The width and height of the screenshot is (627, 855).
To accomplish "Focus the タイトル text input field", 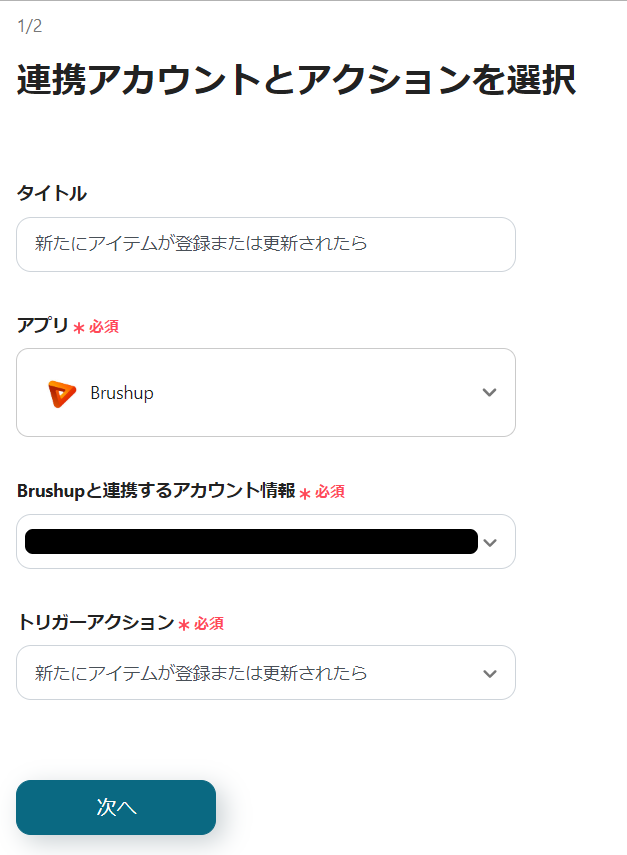I will point(265,244).
